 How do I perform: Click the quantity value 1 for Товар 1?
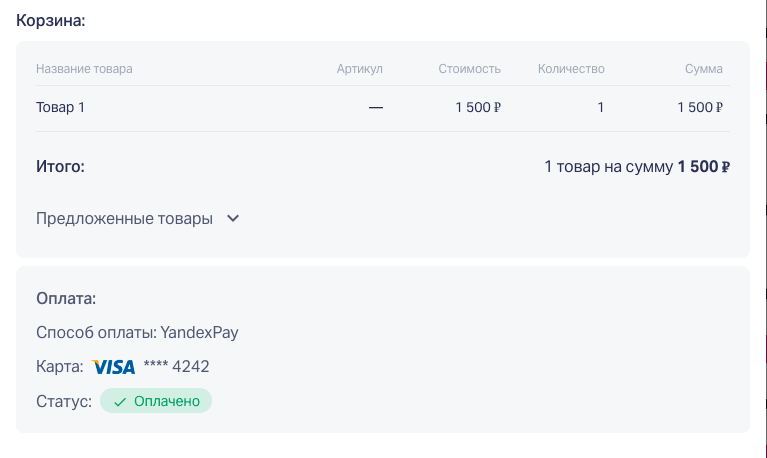[601, 107]
